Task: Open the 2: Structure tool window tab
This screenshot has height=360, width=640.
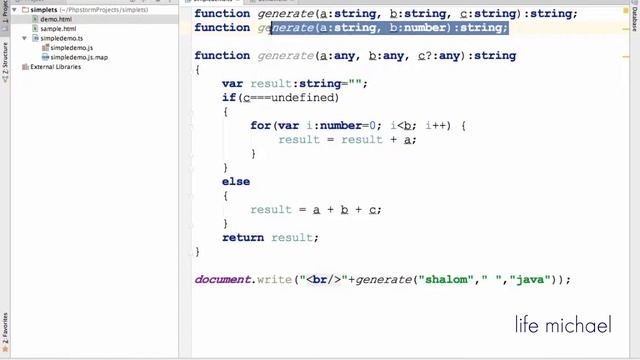Action: (5, 62)
